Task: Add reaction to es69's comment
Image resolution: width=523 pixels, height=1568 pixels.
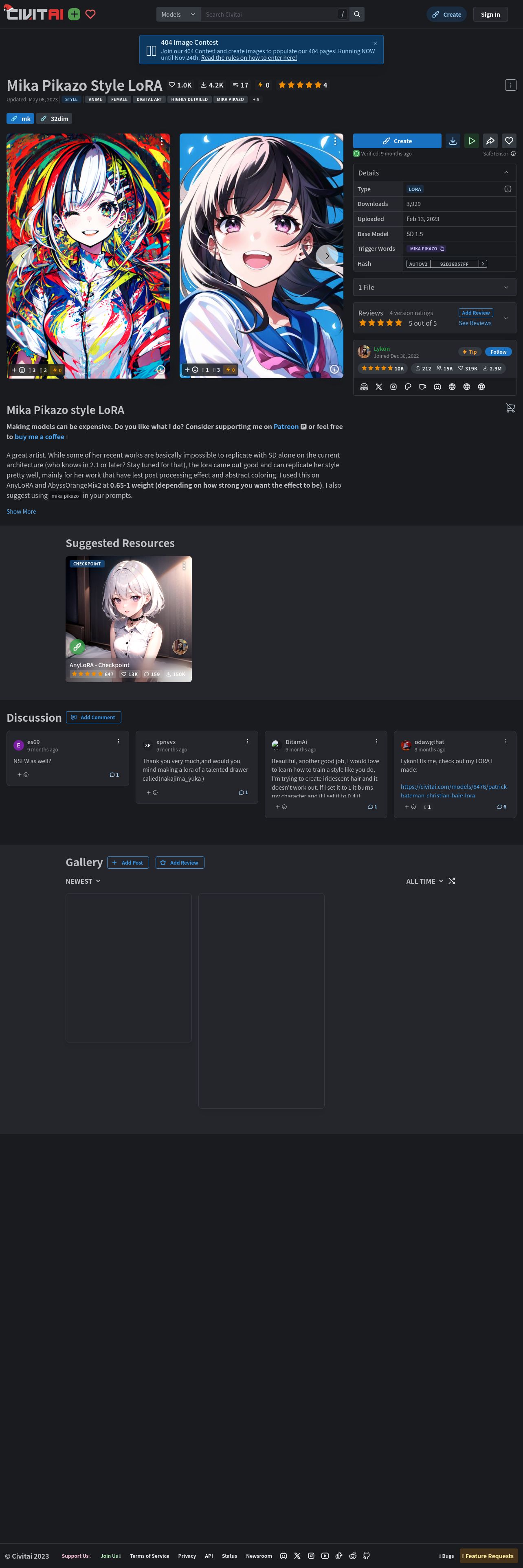Action: 22,775
